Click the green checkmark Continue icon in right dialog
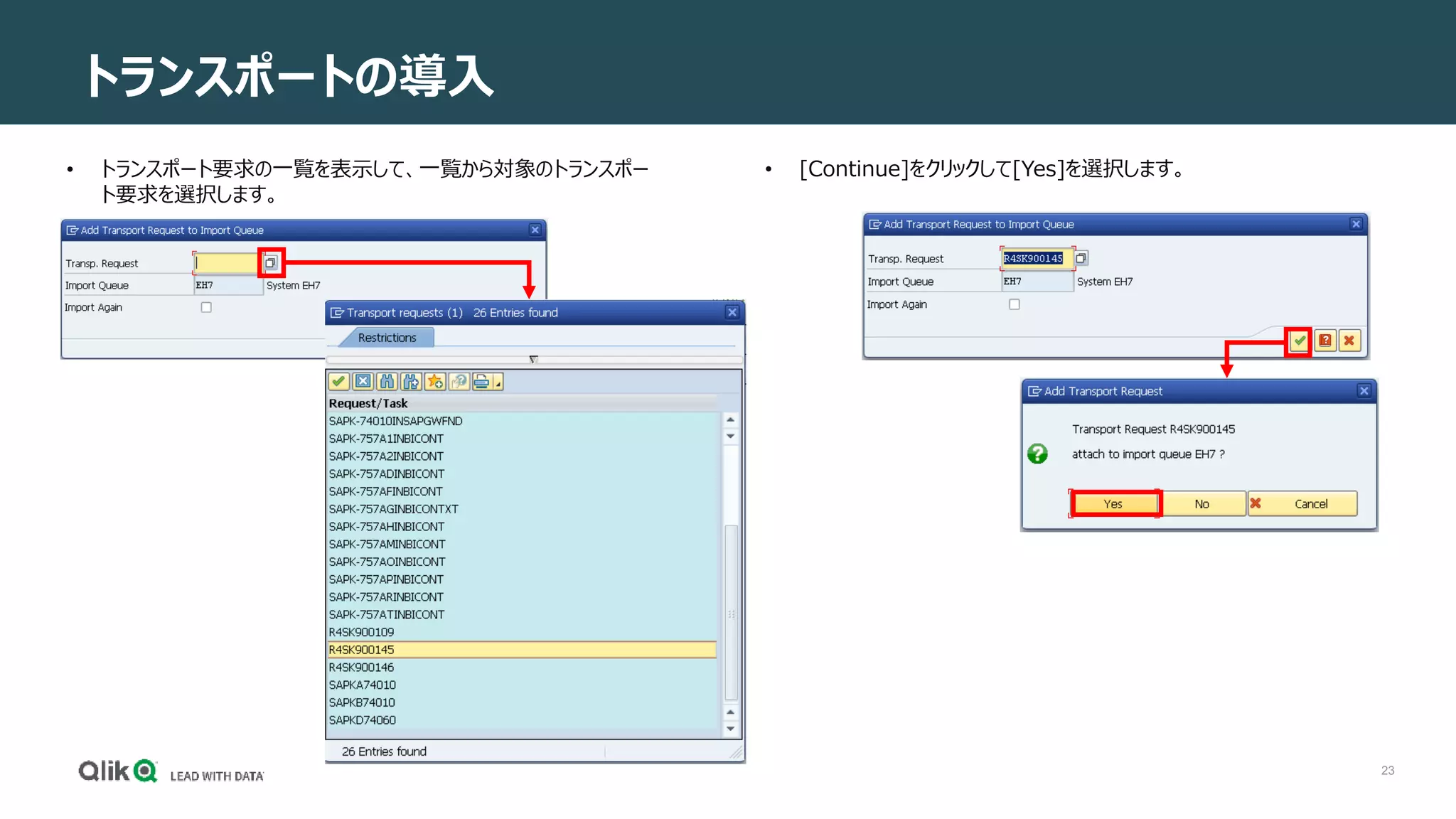 (x=1299, y=341)
